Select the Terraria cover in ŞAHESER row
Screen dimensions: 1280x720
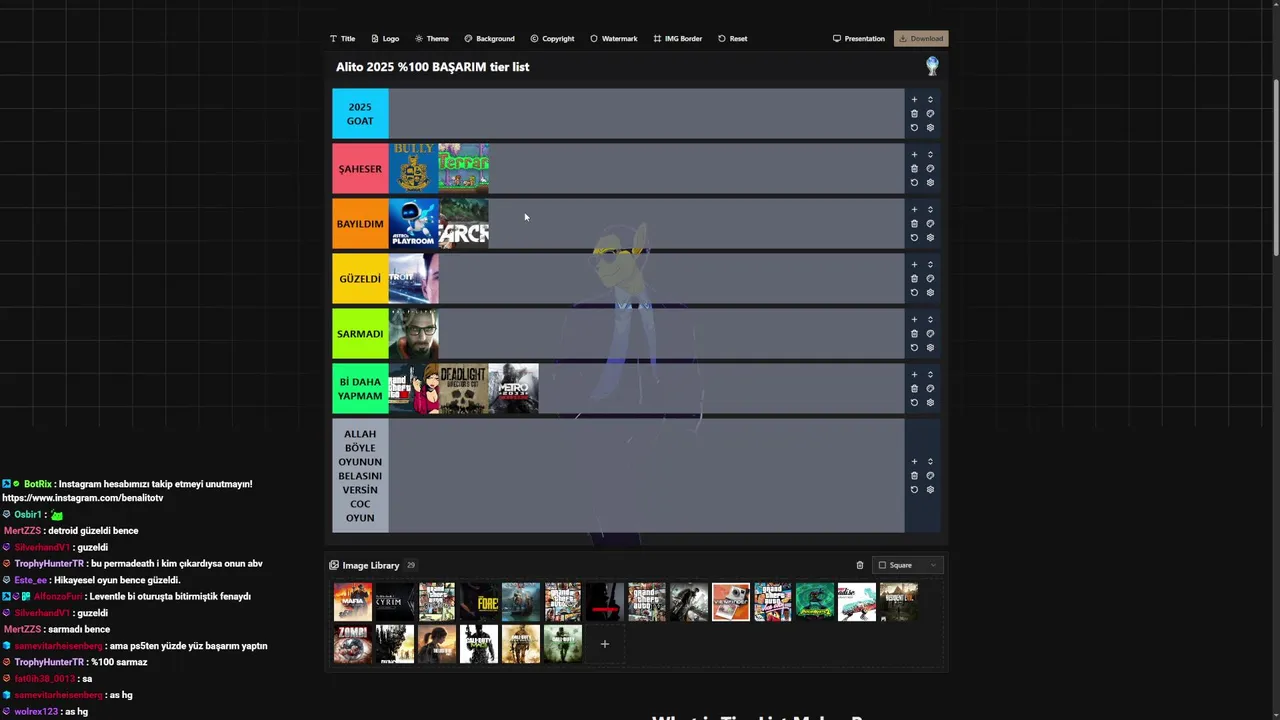coord(464,168)
